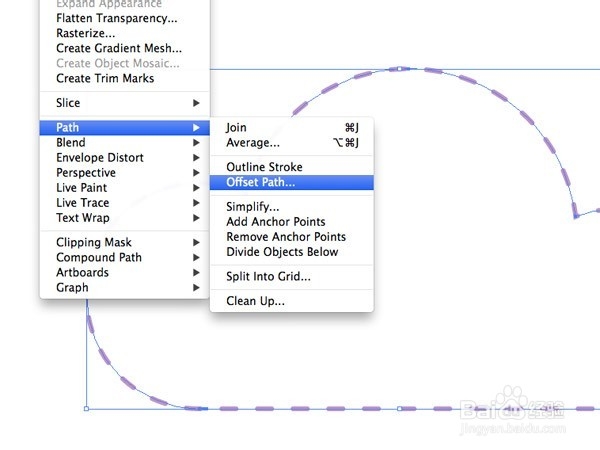Expand the Live Paint arrow
This screenshot has width=600, height=450.
[196, 188]
